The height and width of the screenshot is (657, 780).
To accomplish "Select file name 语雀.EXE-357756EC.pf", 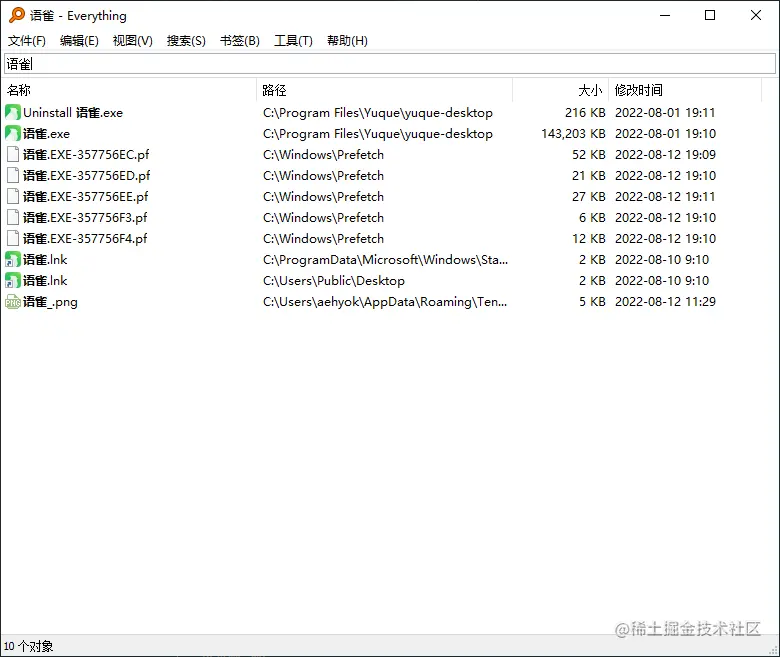I will click(86, 155).
